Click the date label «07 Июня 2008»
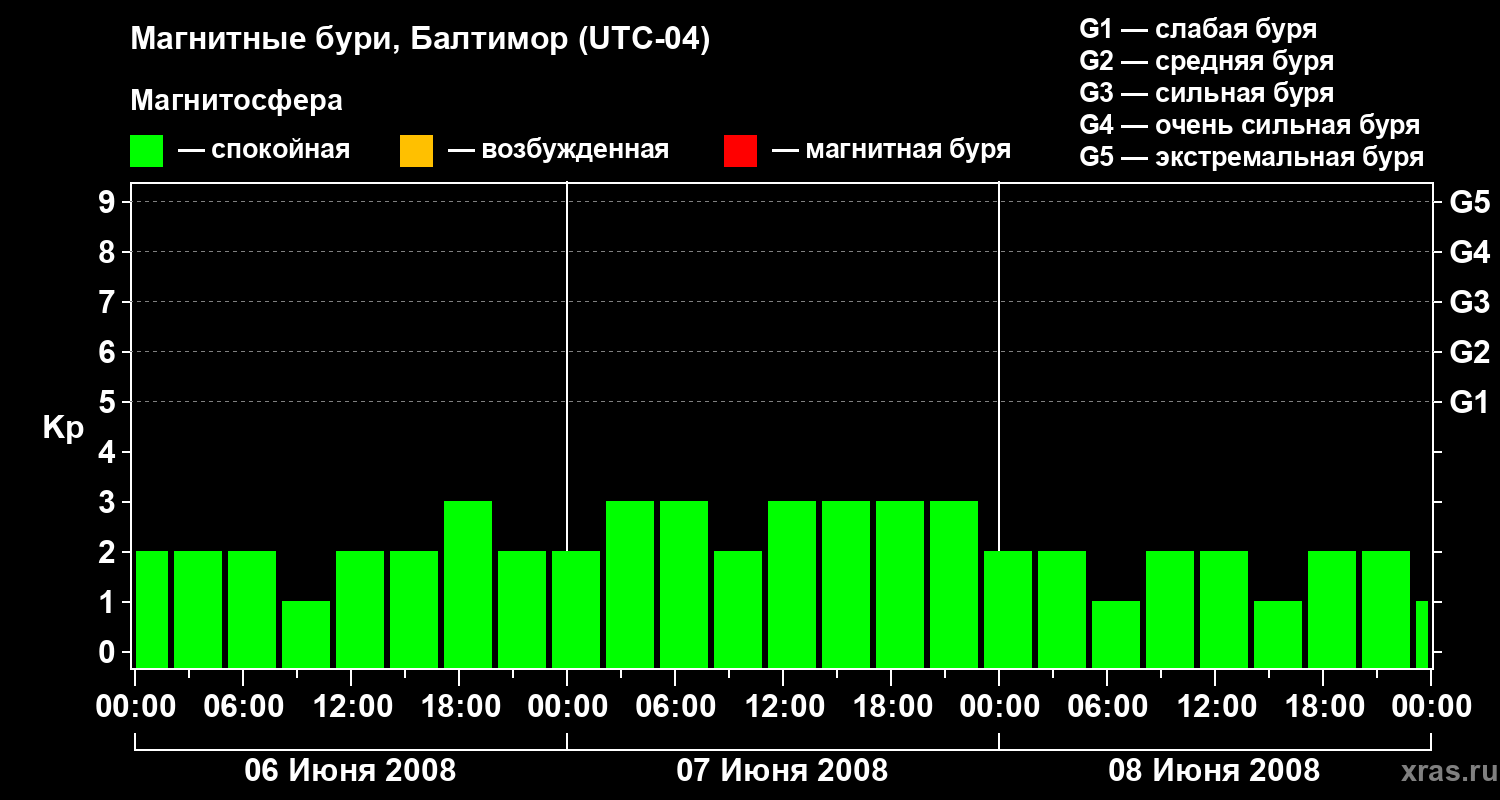Image resolution: width=1500 pixels, height=800 pixels. click(x=782, y=771)
